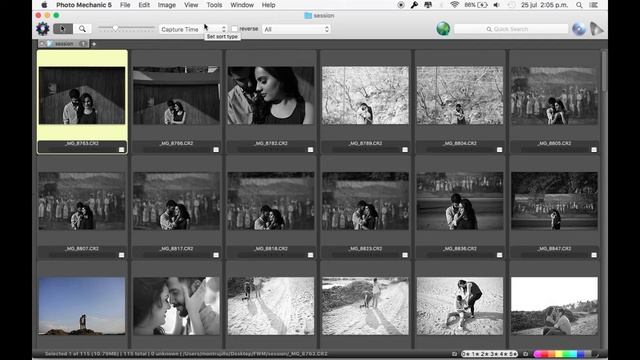640x360 pixels.
Task: Select the magnifier zoom tool
Action: 82,29
